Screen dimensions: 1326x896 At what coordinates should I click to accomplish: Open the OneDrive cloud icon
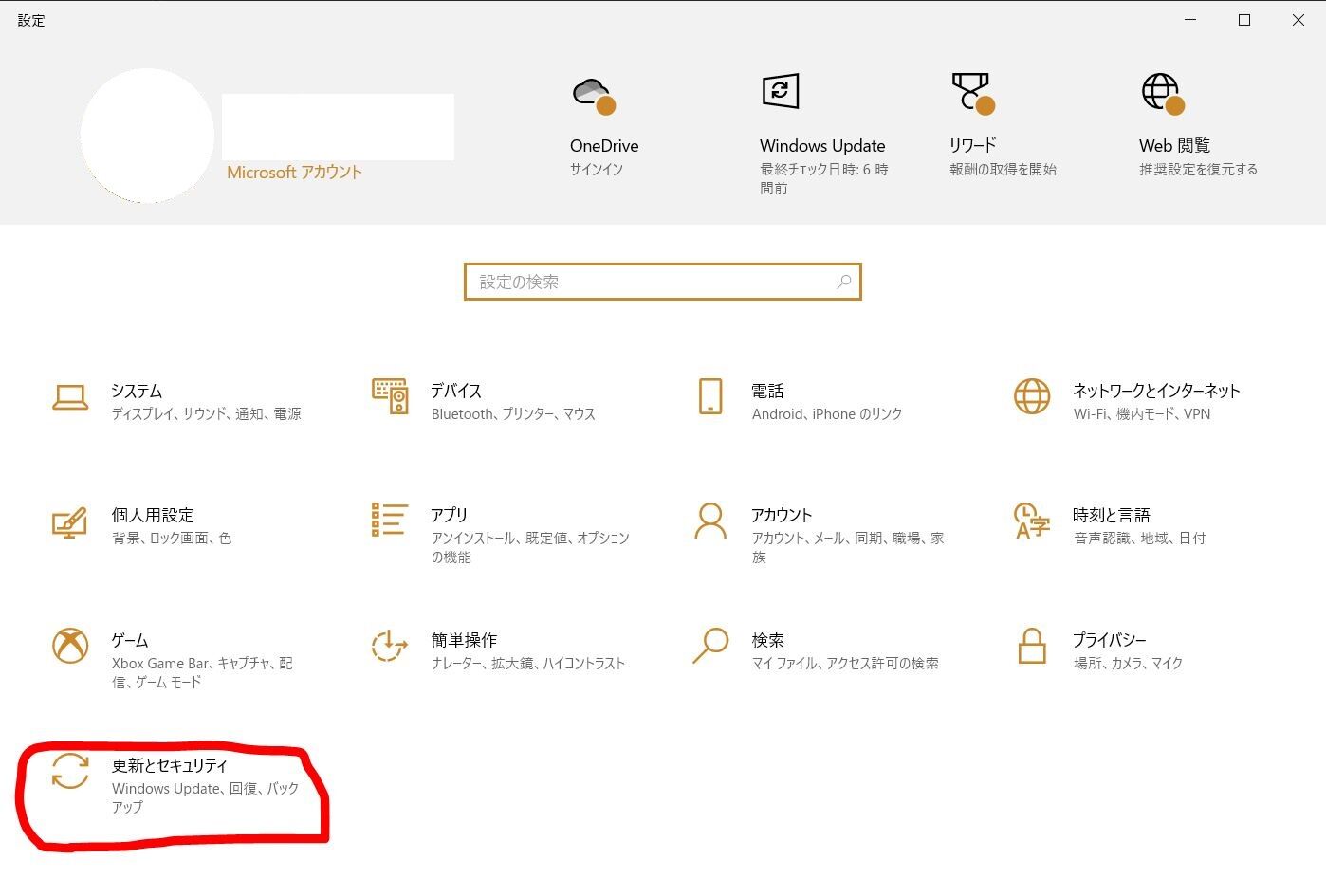(594, 96)
